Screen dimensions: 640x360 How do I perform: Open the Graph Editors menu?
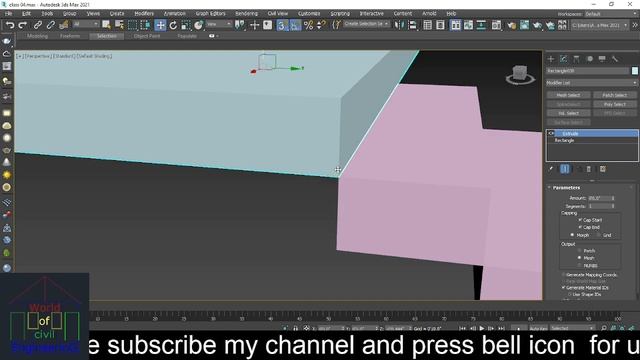point(210,14)
